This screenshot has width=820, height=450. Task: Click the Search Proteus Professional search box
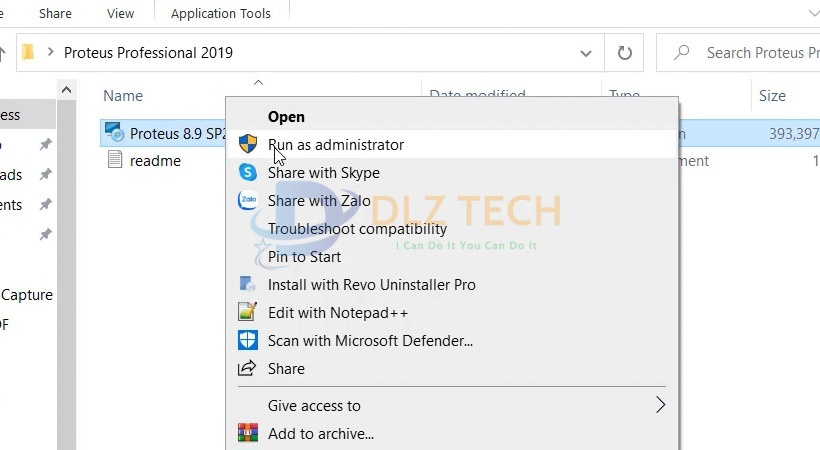coord(760,52)
